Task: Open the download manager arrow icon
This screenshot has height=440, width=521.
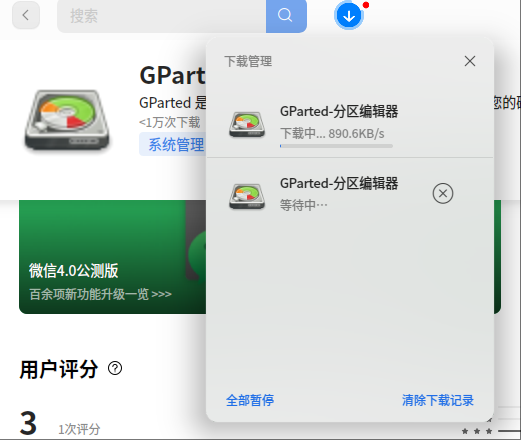Action: (x=349, y=16)
